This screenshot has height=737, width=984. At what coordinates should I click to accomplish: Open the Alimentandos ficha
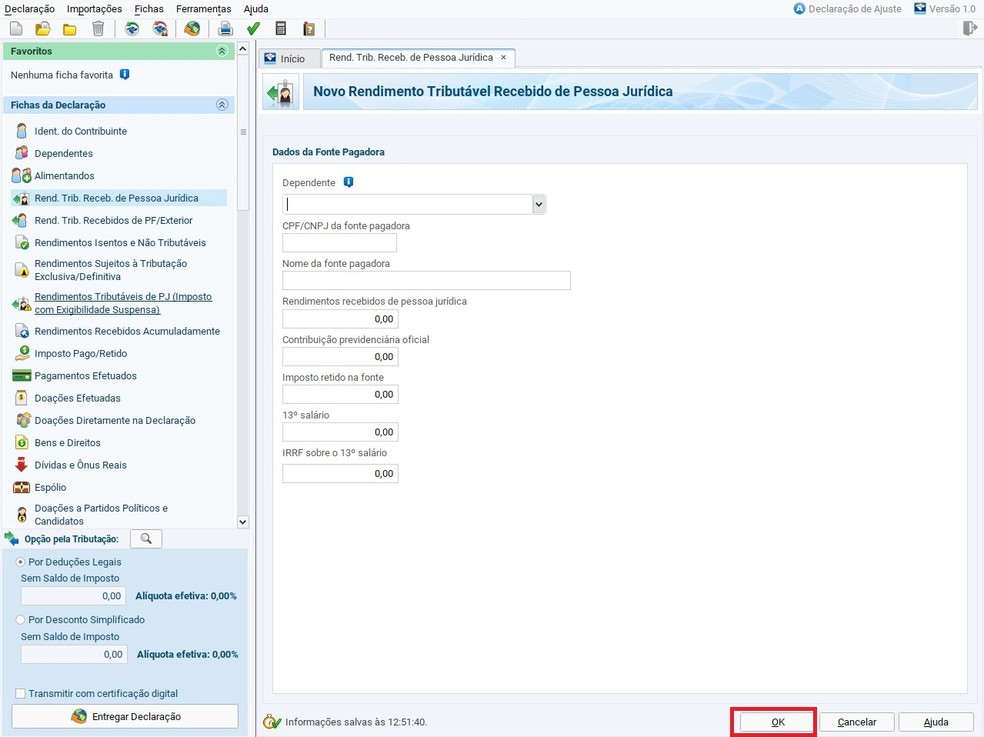[x=64, y=176]
